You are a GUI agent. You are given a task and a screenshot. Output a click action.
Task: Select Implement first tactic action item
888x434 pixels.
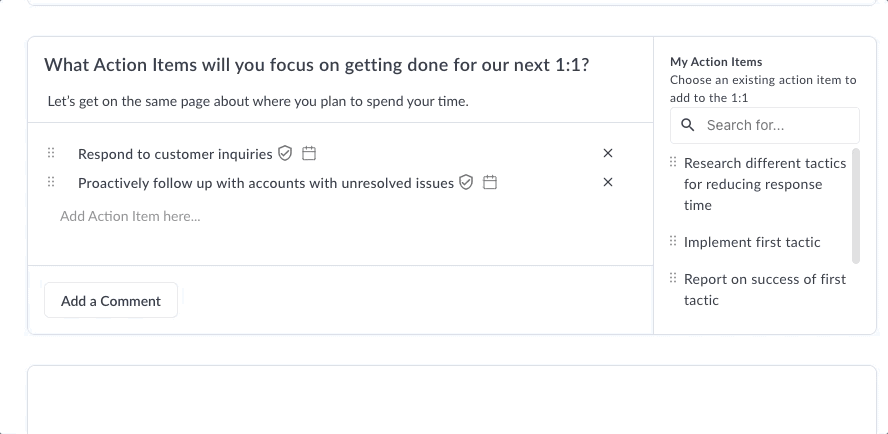click(x=752, y=242)
